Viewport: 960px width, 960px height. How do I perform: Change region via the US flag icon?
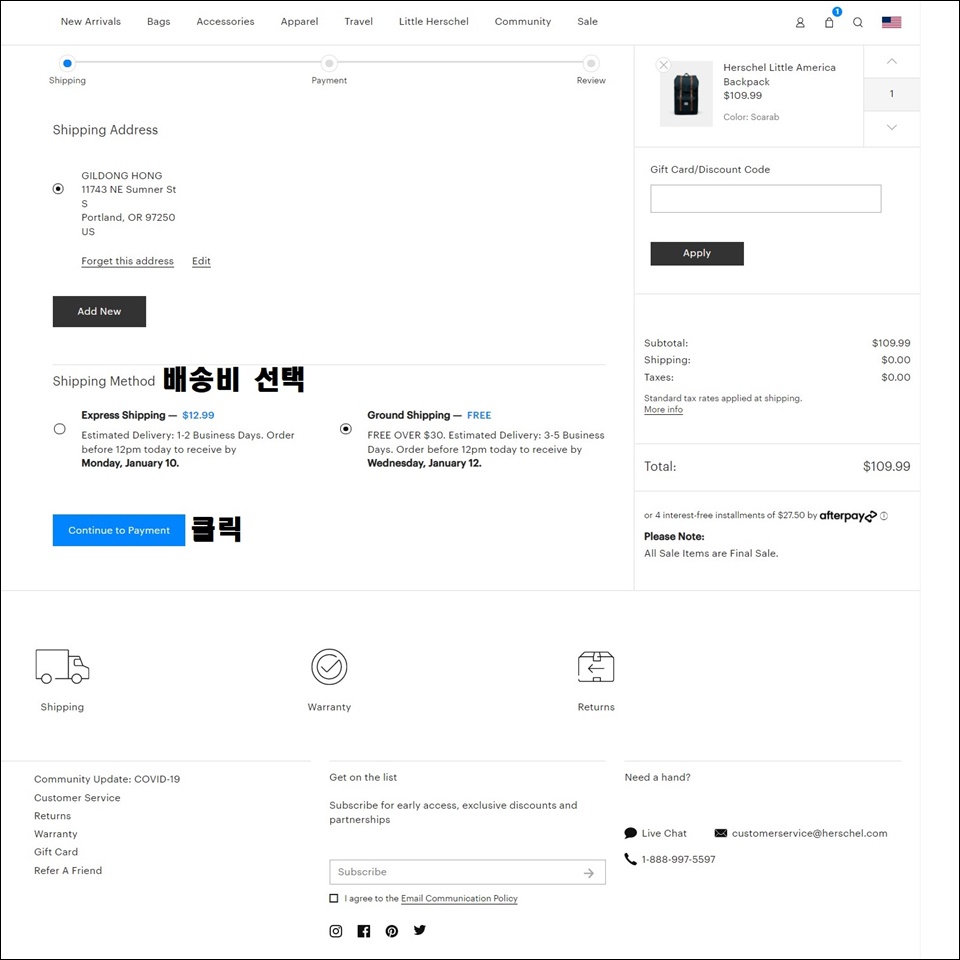click(891, 23)
